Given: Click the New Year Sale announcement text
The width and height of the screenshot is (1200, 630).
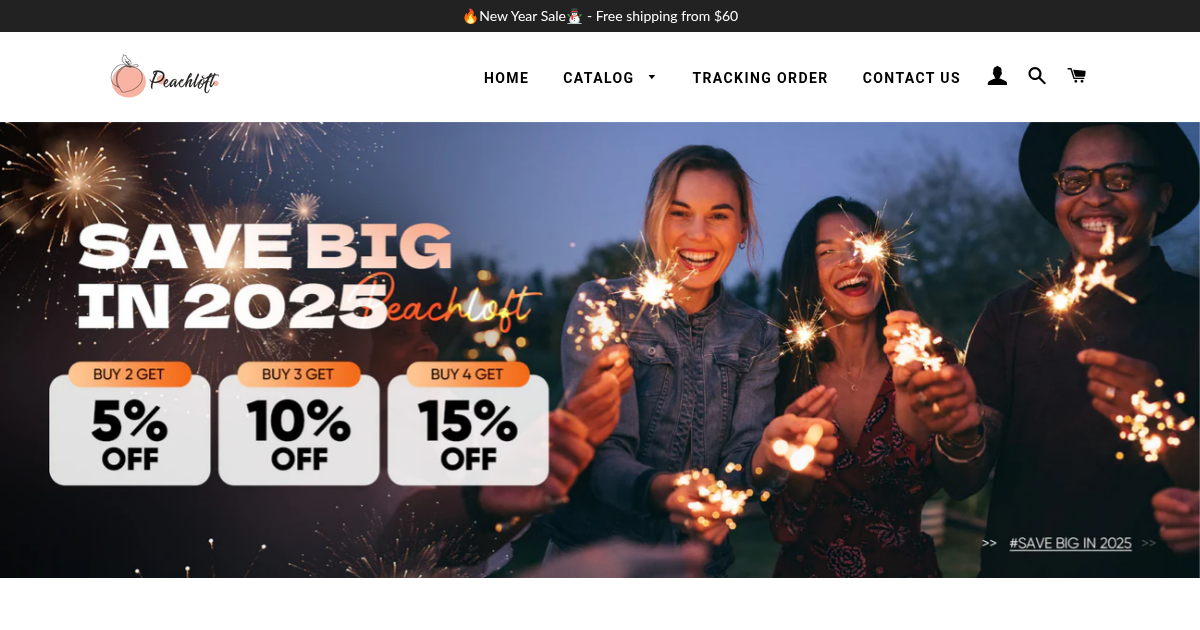Looking at the screenshot, I should (x=522, y=16).
